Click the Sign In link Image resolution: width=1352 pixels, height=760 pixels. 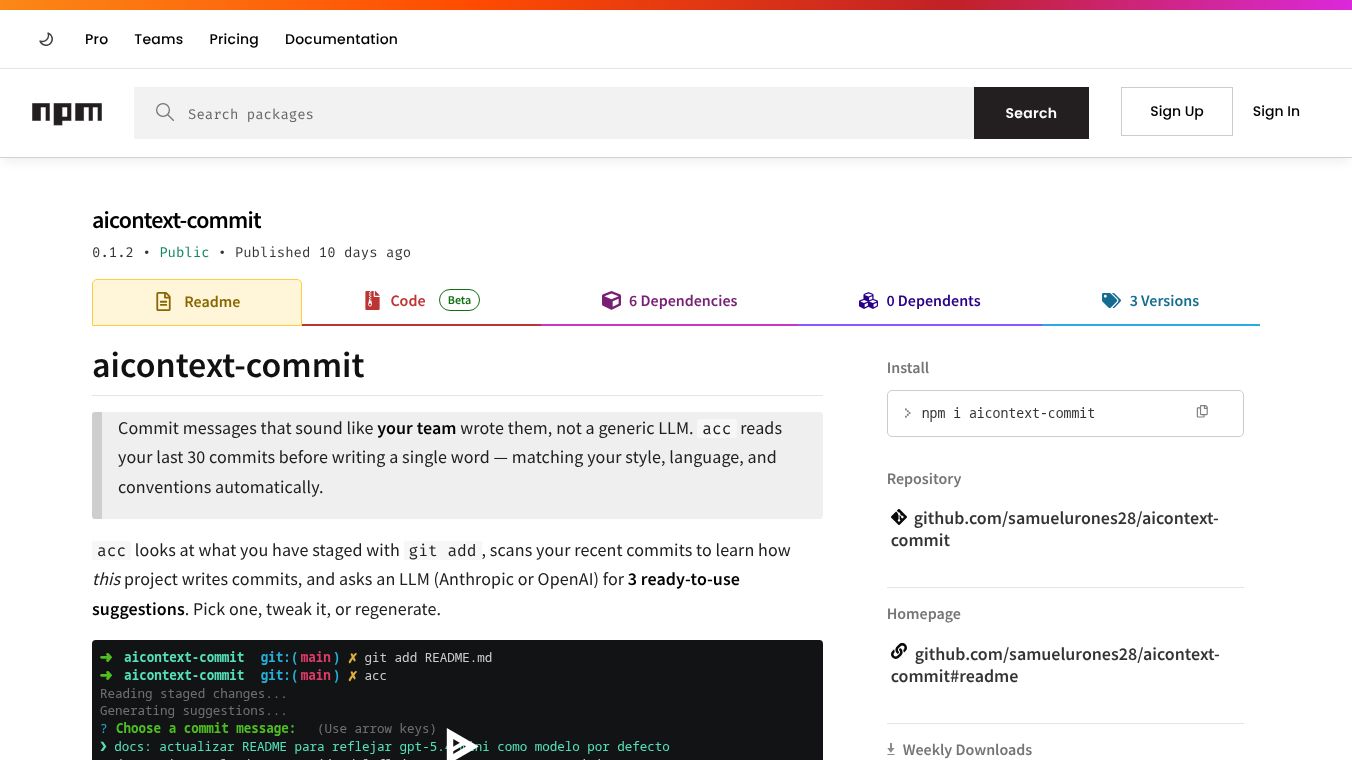1276,111
